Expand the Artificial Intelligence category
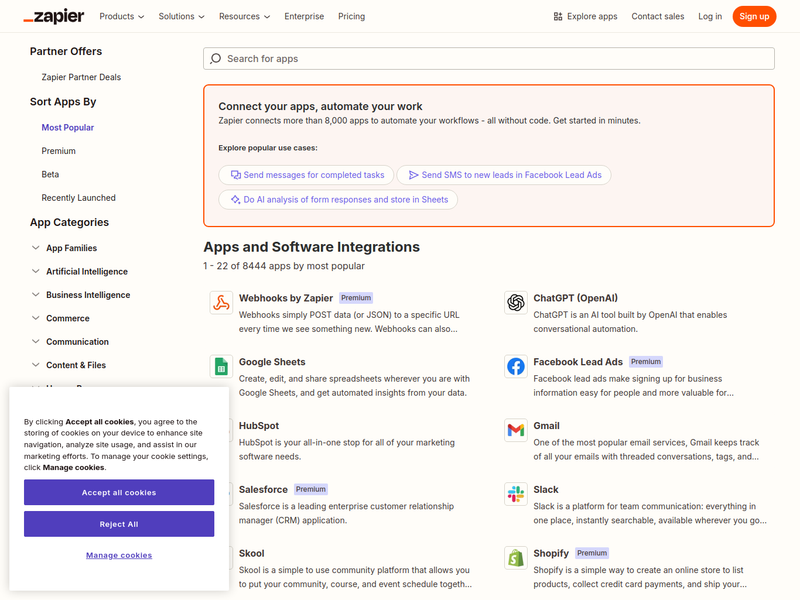This screenshot has width=800, height=600. point(80,271)
